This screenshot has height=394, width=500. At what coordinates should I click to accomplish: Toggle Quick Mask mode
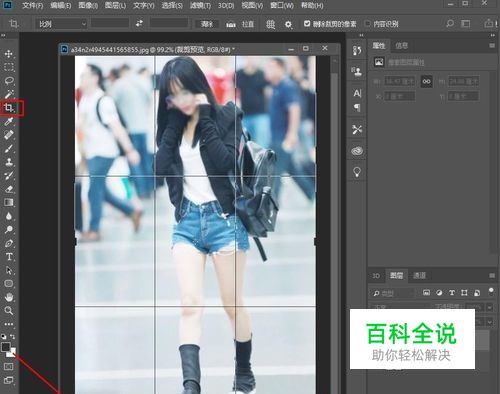pos(9,367)
